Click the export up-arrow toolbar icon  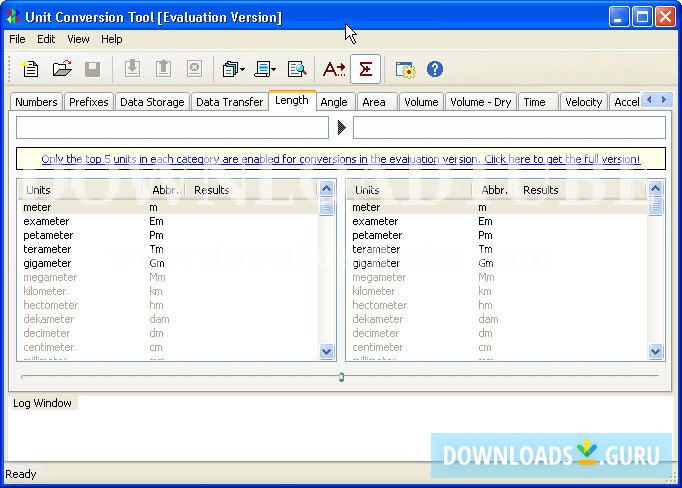(163, 69)
